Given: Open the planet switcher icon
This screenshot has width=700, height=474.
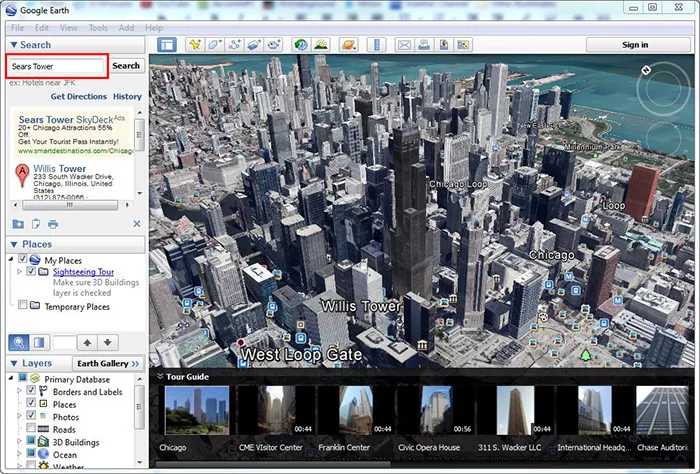Looking at the screenshot, I should click(348, 45).
